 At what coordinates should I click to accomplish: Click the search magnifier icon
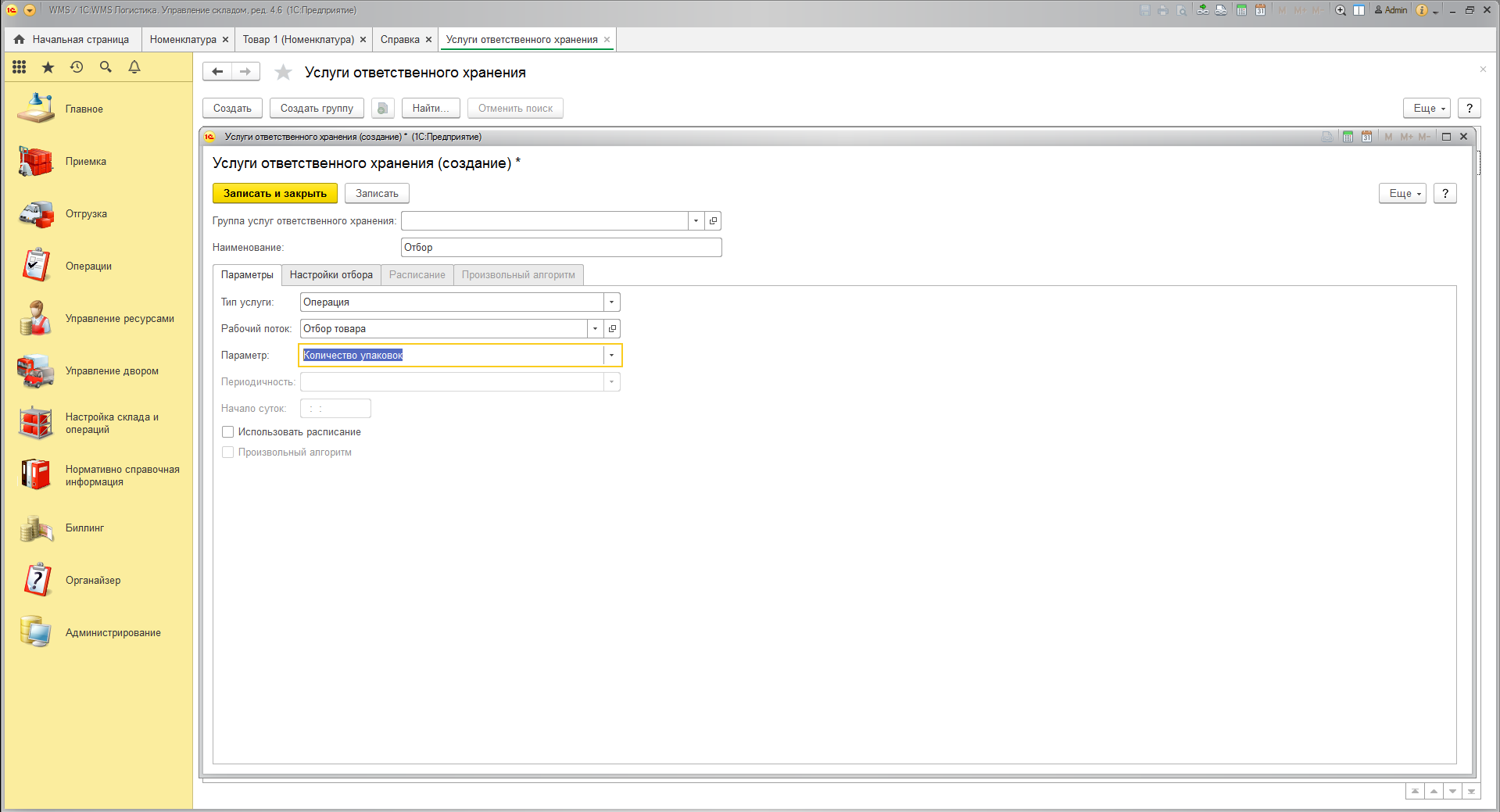pyautogui.click(x=106, y=67)
